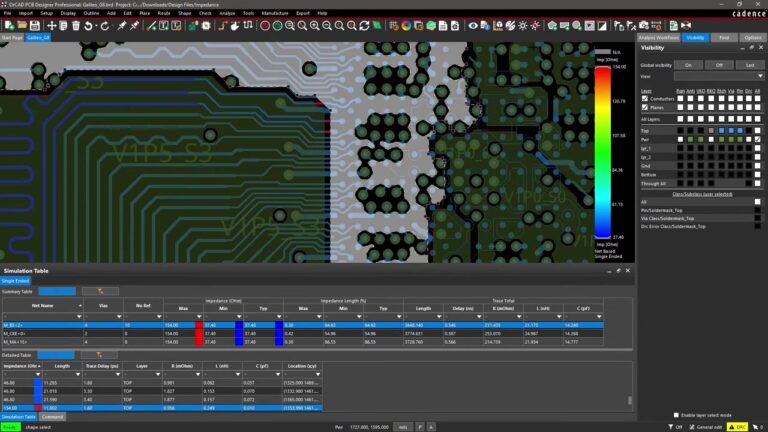
Task: Open the Layer filter in Detailed Table
Action: (158, 374)
